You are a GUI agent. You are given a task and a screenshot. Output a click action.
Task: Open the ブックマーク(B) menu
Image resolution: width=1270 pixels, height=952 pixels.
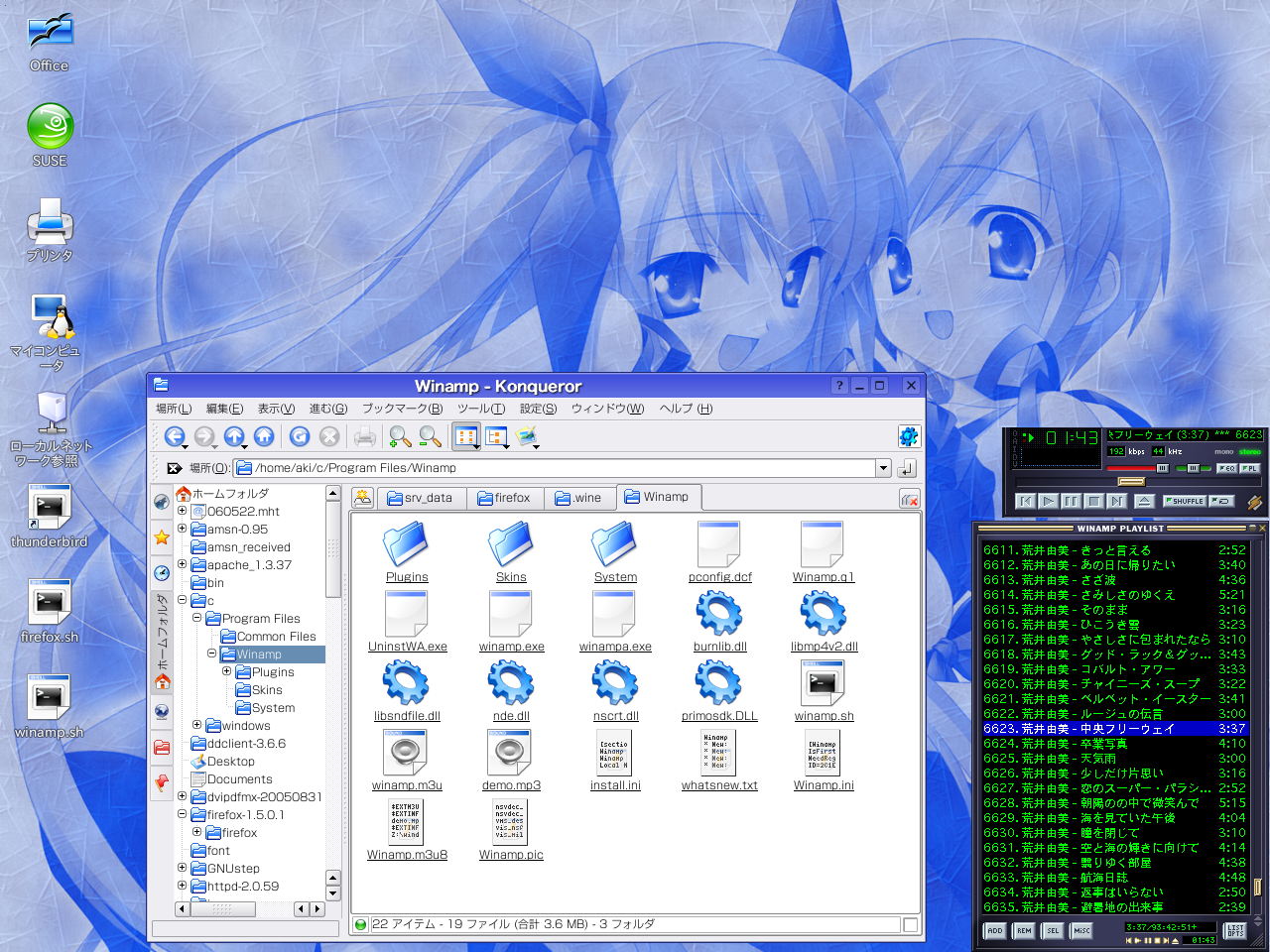click(x=402, y=409)
